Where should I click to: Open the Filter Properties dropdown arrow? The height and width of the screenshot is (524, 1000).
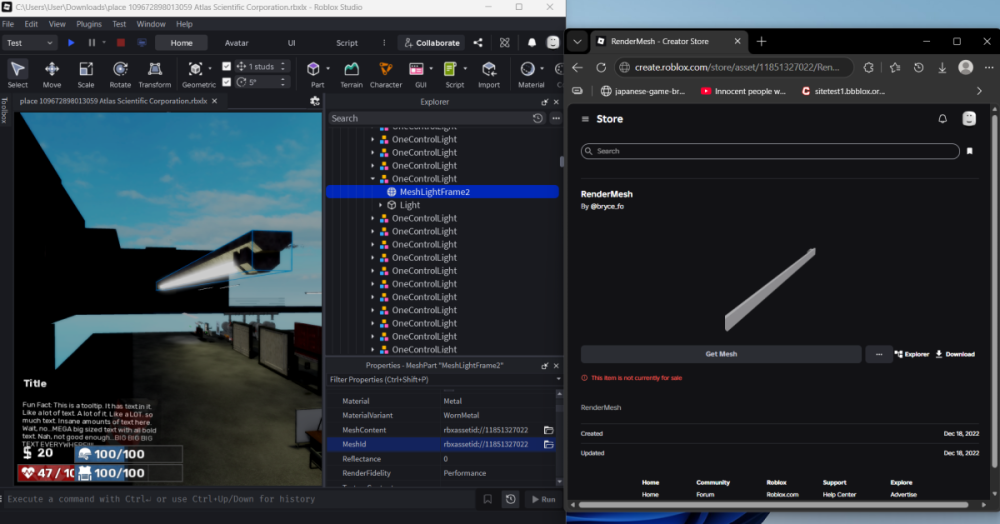tap(558, 379)
